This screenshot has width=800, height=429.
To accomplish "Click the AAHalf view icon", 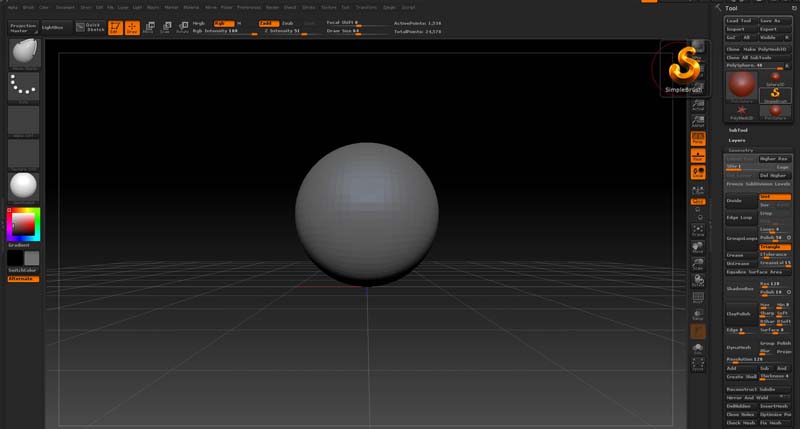I will pos(698,121).
